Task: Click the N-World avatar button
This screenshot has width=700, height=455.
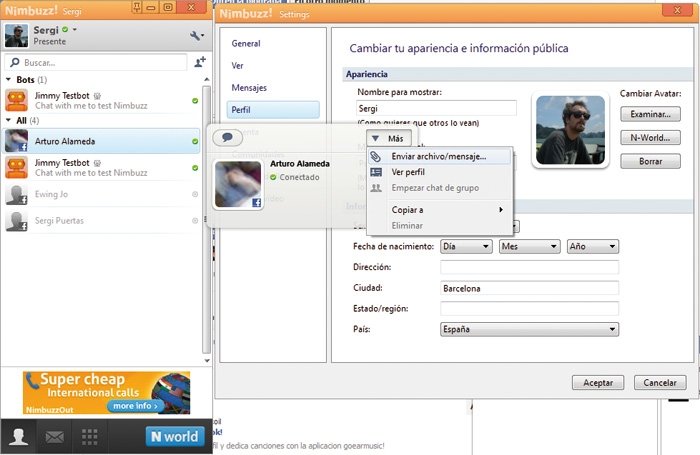Action: click(x=650, y=138)
